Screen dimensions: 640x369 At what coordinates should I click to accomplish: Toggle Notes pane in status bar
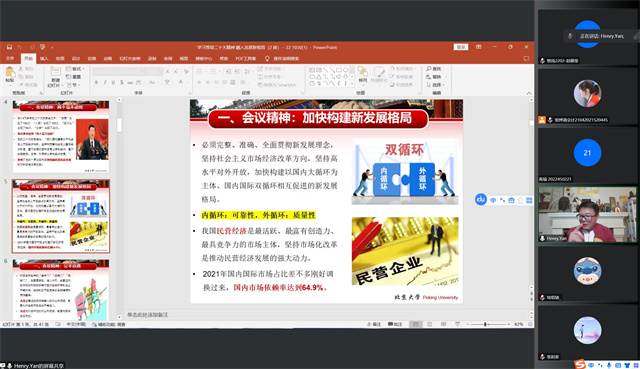pyautogui.click(x=374, y=324)
